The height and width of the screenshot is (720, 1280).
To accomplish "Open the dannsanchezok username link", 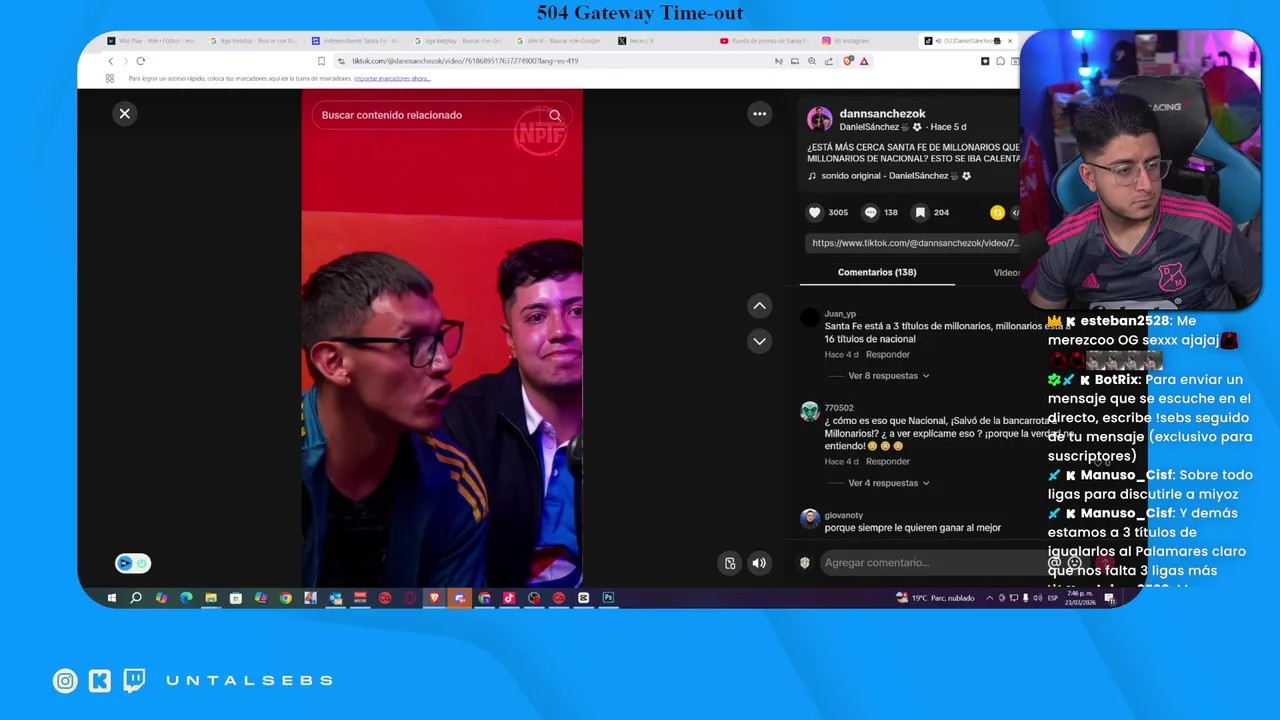I will point(882,114).
